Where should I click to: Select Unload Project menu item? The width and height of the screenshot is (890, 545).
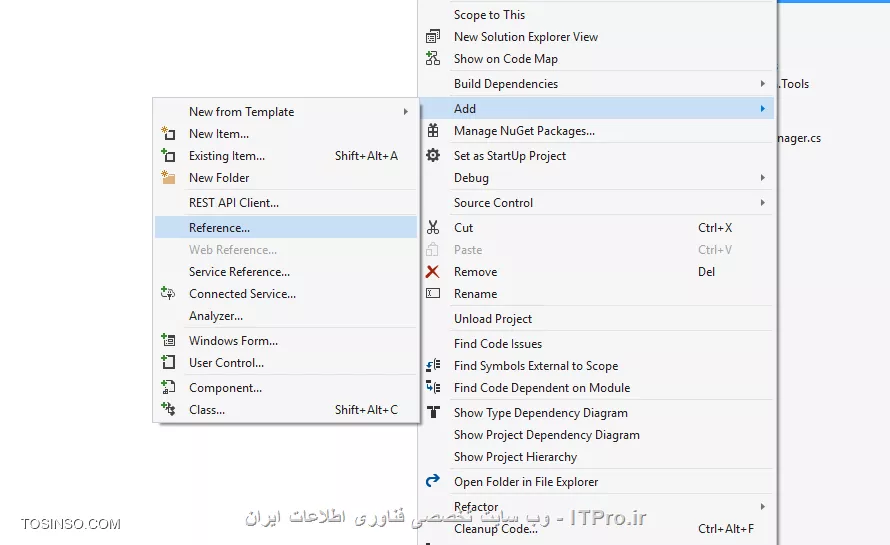(x=493, y=319)
